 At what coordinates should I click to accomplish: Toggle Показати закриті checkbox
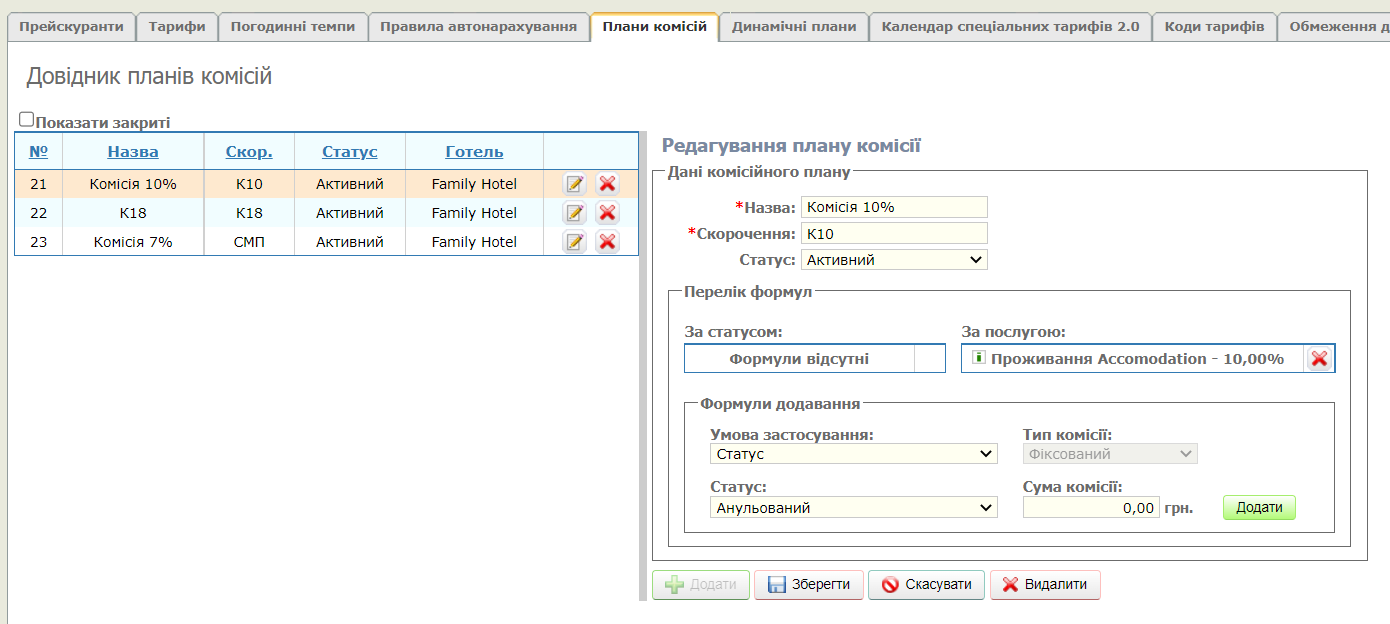click(x=27, y=119)
